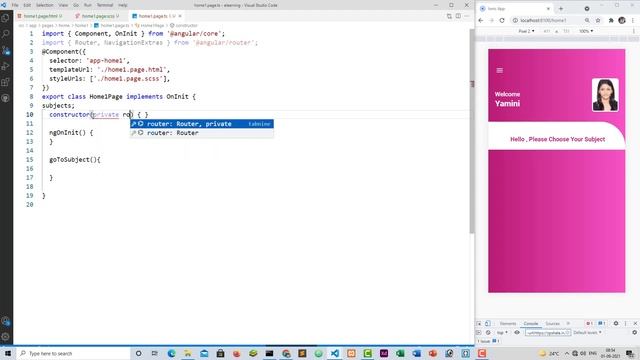Go back in the Chrome browser
The height and width of the screenshot is (360, 640).
point(481,20)
